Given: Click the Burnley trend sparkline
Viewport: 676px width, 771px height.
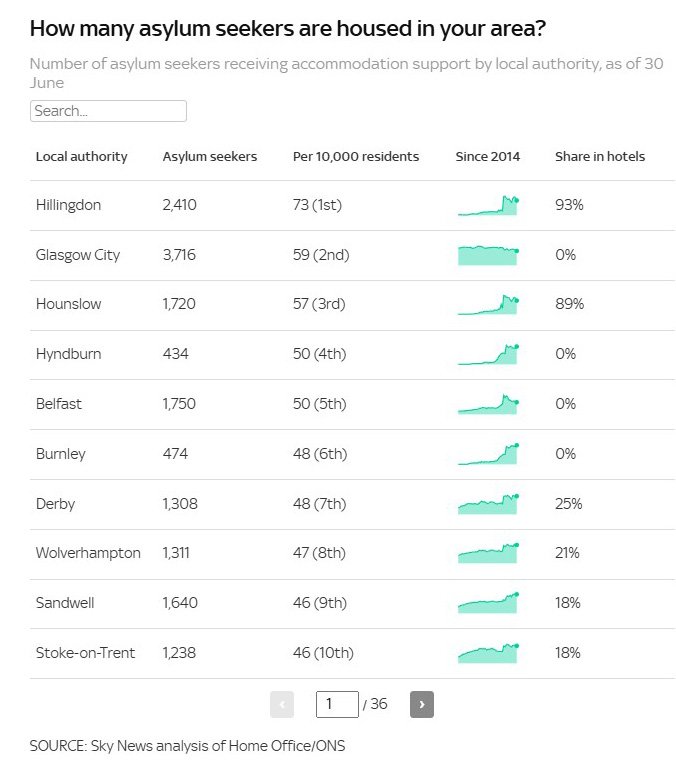Looking at the screenshot, I should [x=488, y=454].
